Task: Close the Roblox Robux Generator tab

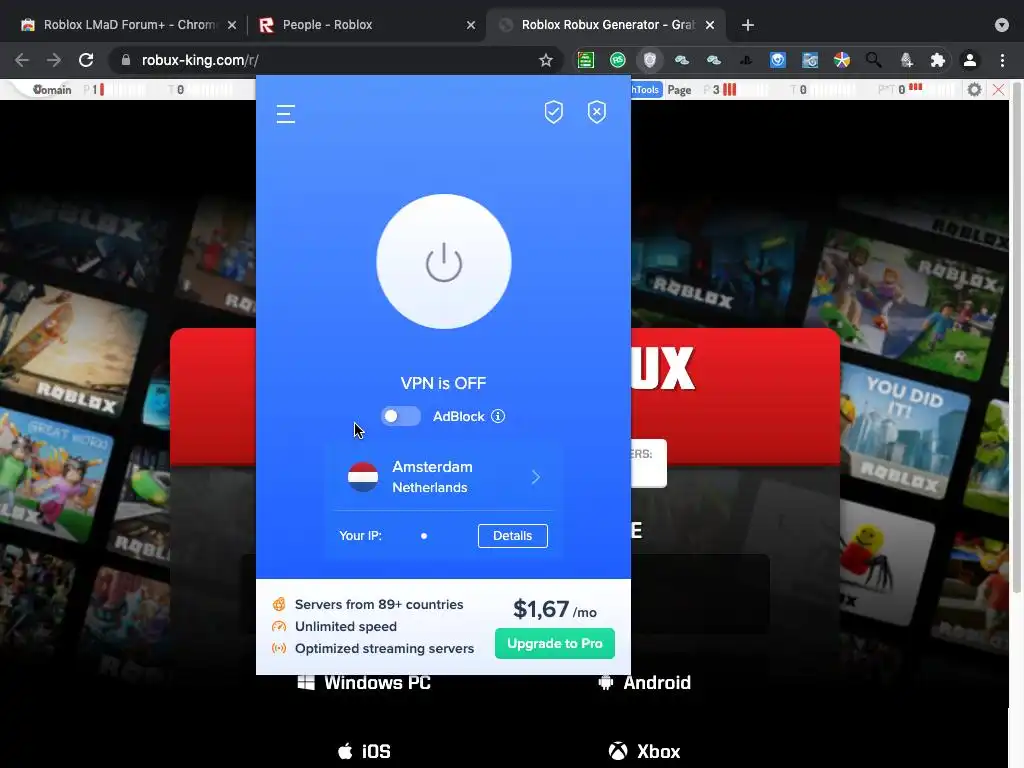Action: 710,25
